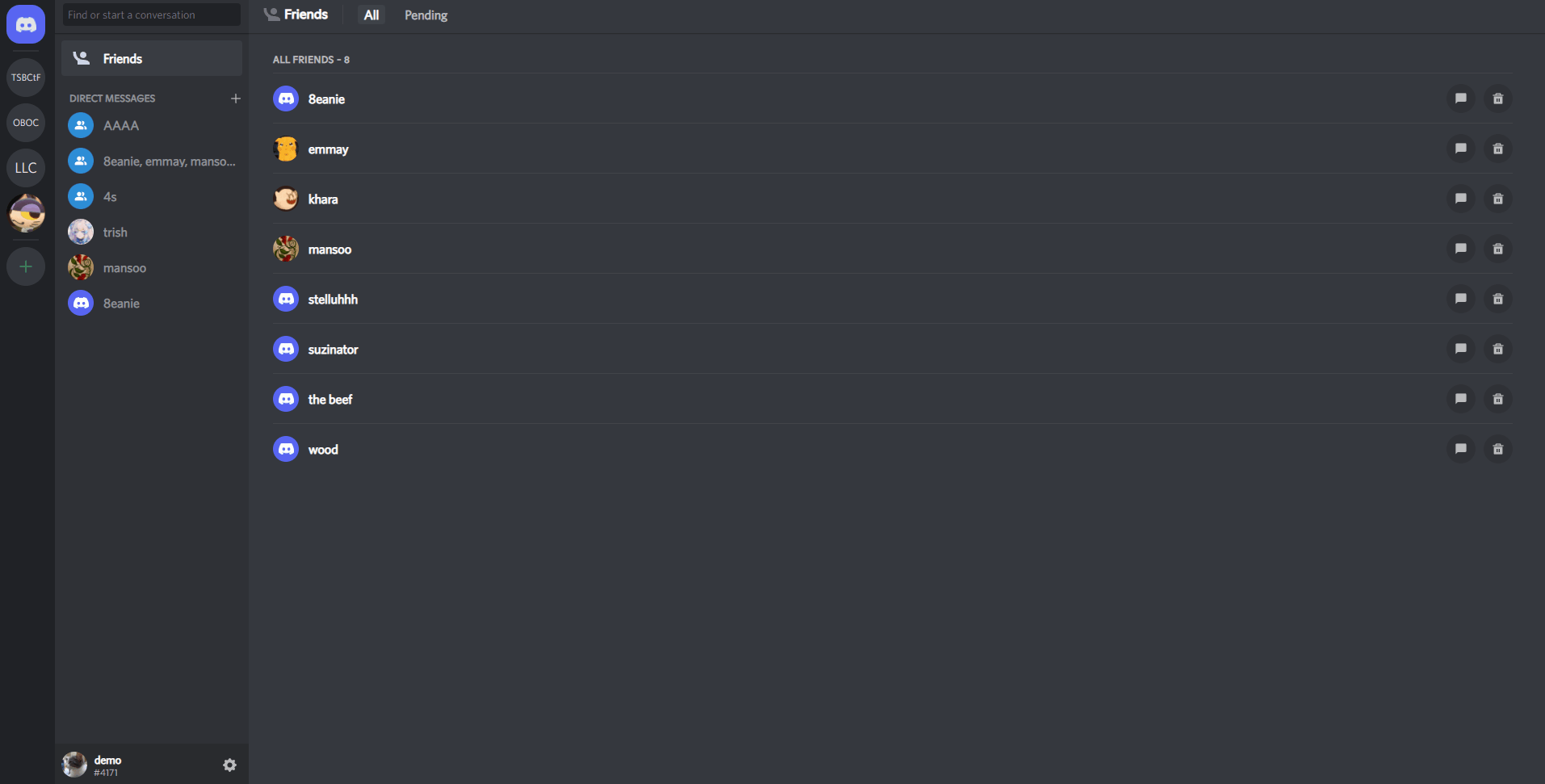Switch to the Pending tab
The width and height of the screenshot is (1545, 784).
pyautogui.click(x=426, y=15)
